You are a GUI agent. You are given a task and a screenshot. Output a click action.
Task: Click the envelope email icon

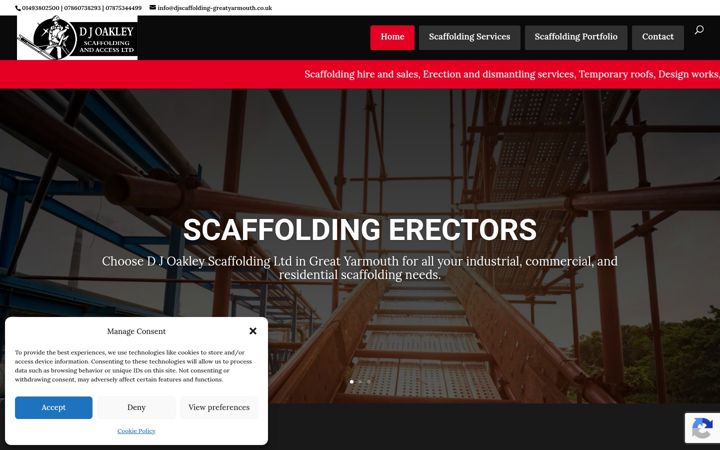click(x=152, y=7)
